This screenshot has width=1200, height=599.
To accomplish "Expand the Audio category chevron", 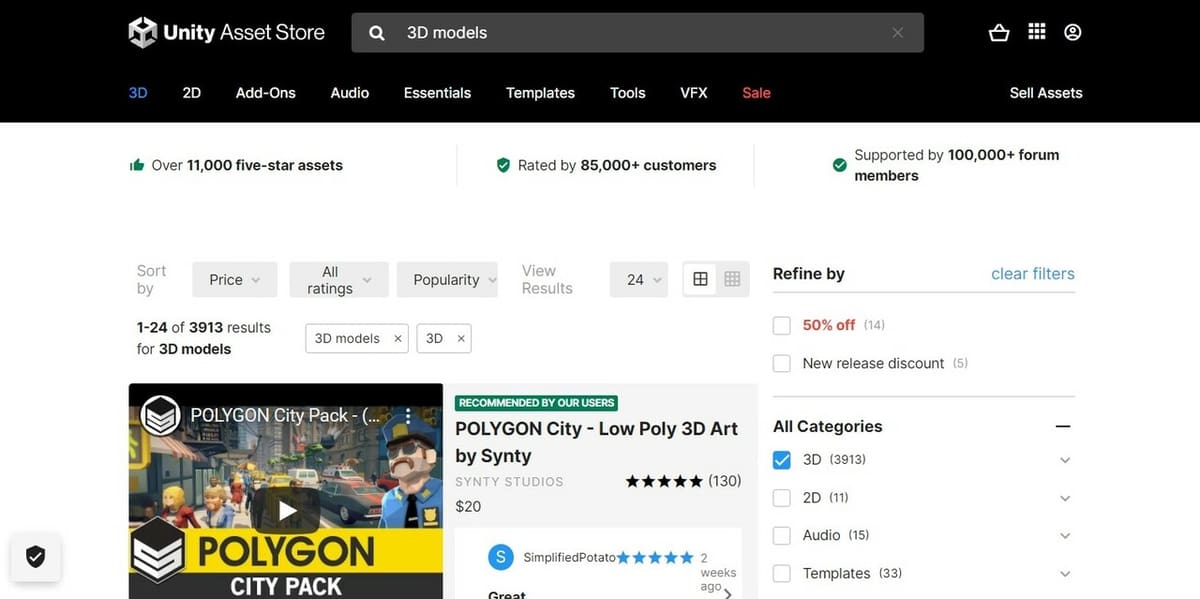I will click(x=1065, y=536).
